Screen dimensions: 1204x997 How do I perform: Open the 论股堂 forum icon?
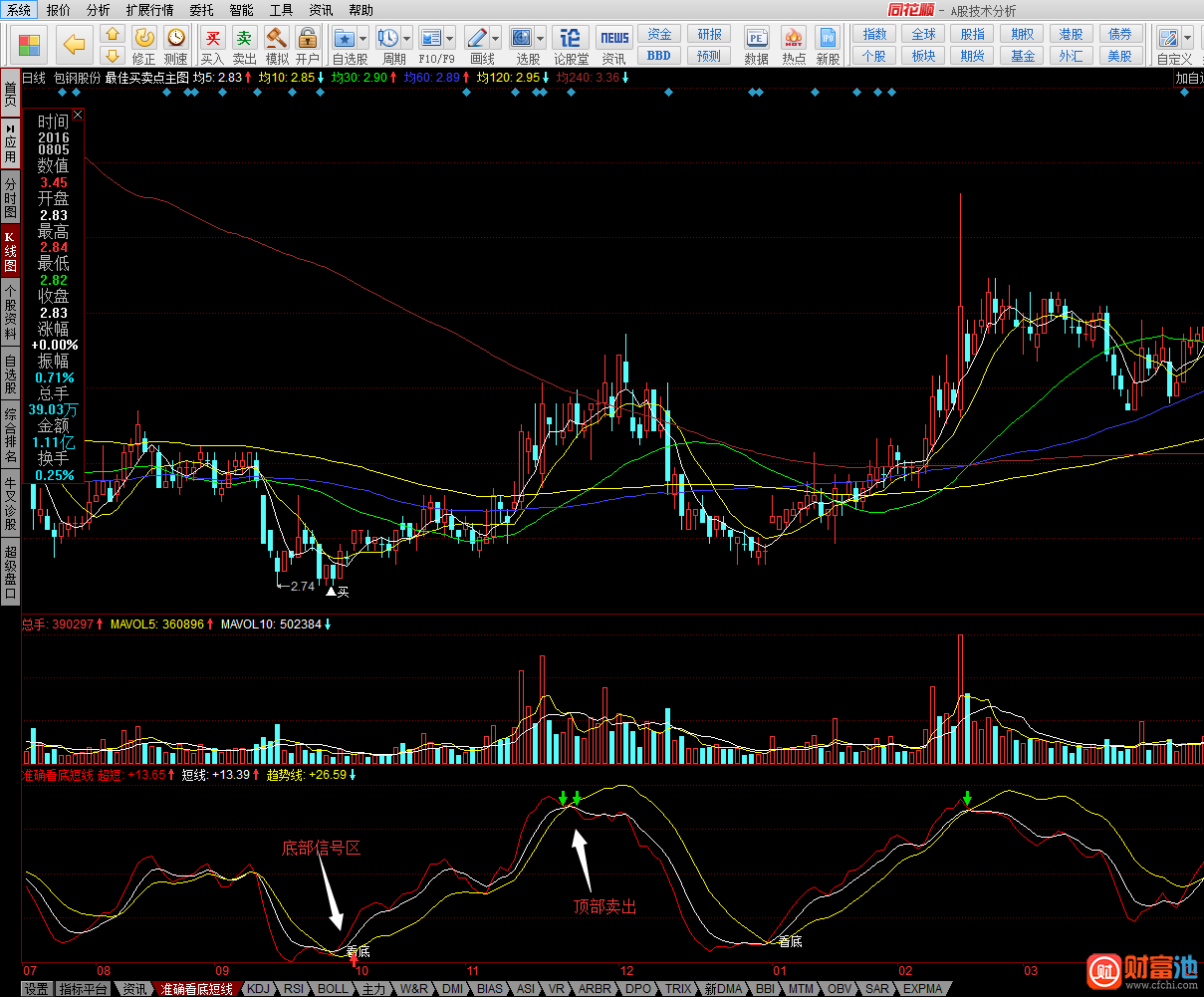click(571, 38)
